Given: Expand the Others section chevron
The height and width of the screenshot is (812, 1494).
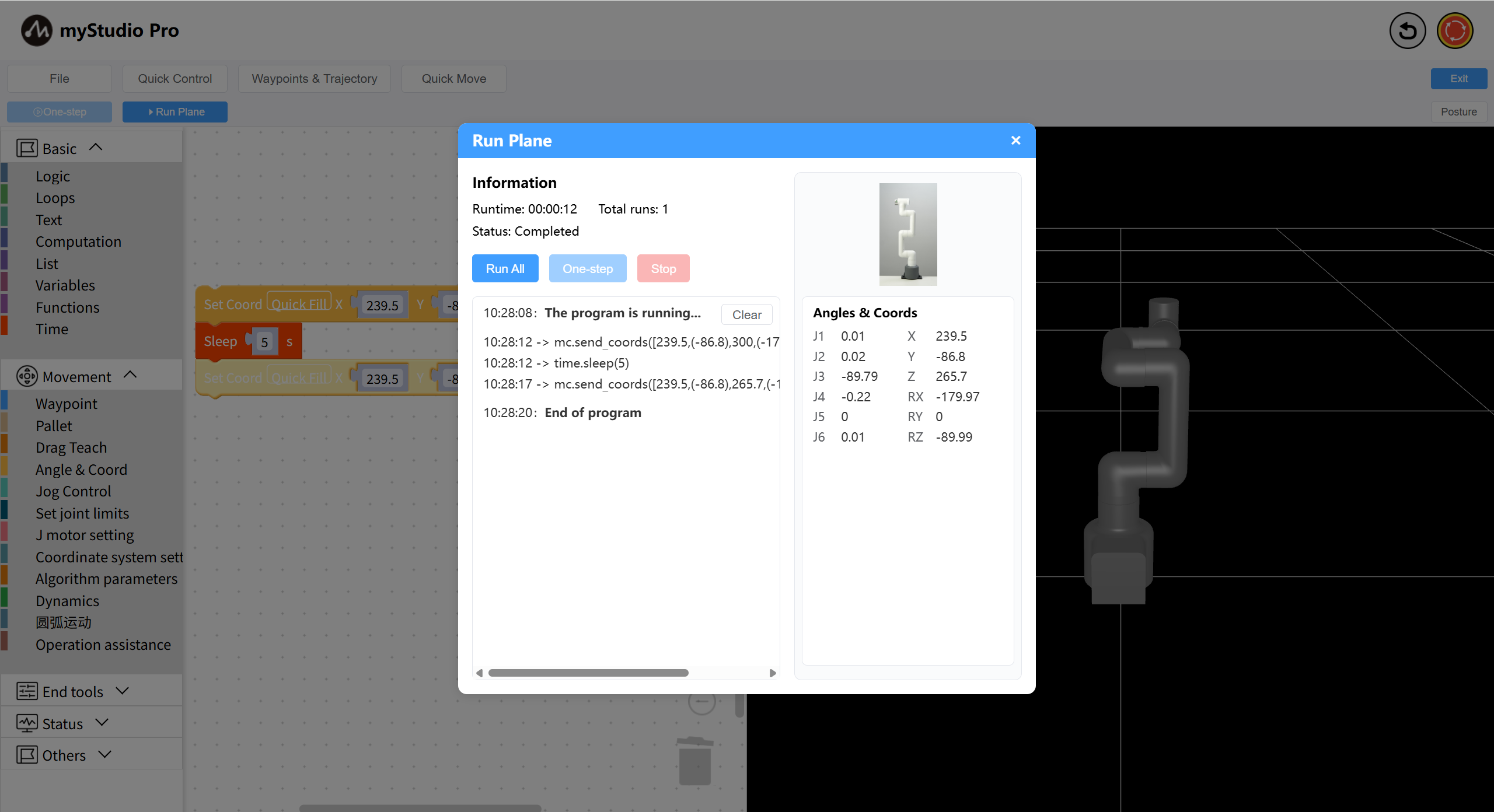Looking at the screenshot, I should coord(105,754).
